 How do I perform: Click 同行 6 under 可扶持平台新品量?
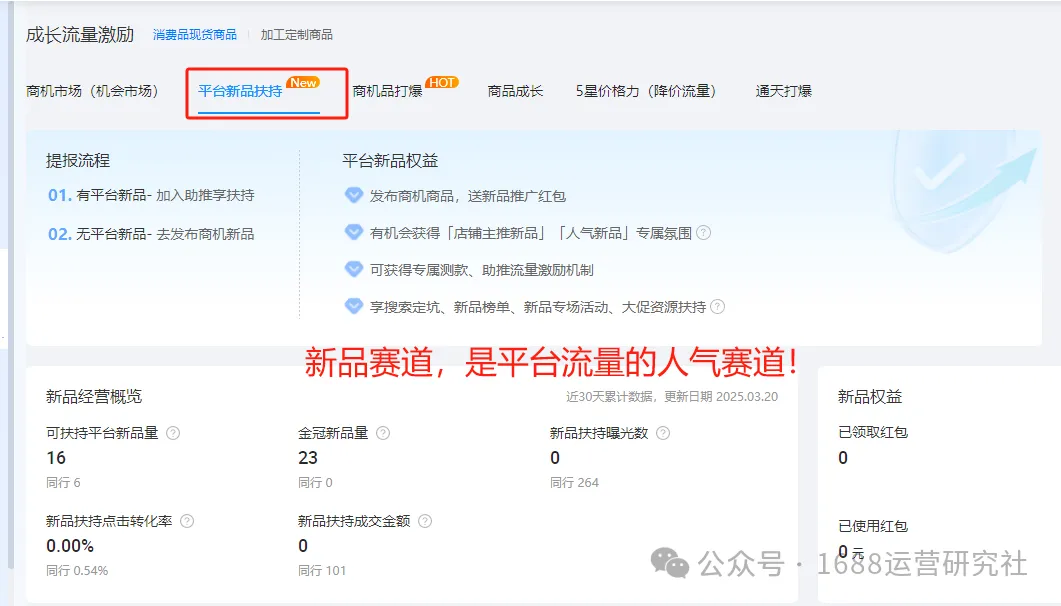pos(63,482)
